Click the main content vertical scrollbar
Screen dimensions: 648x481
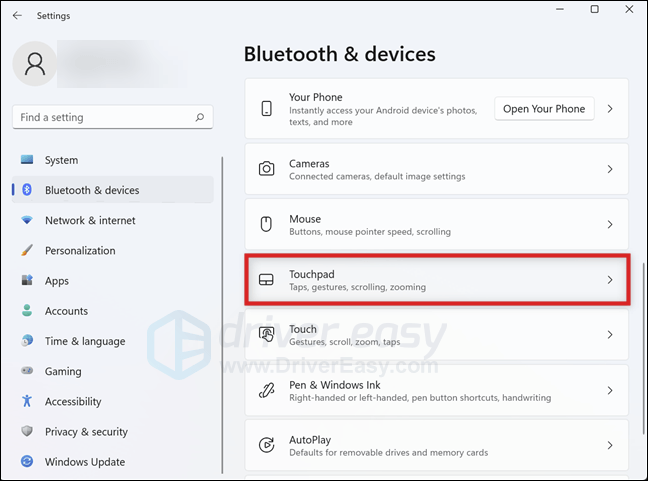[x=643, y=349]
